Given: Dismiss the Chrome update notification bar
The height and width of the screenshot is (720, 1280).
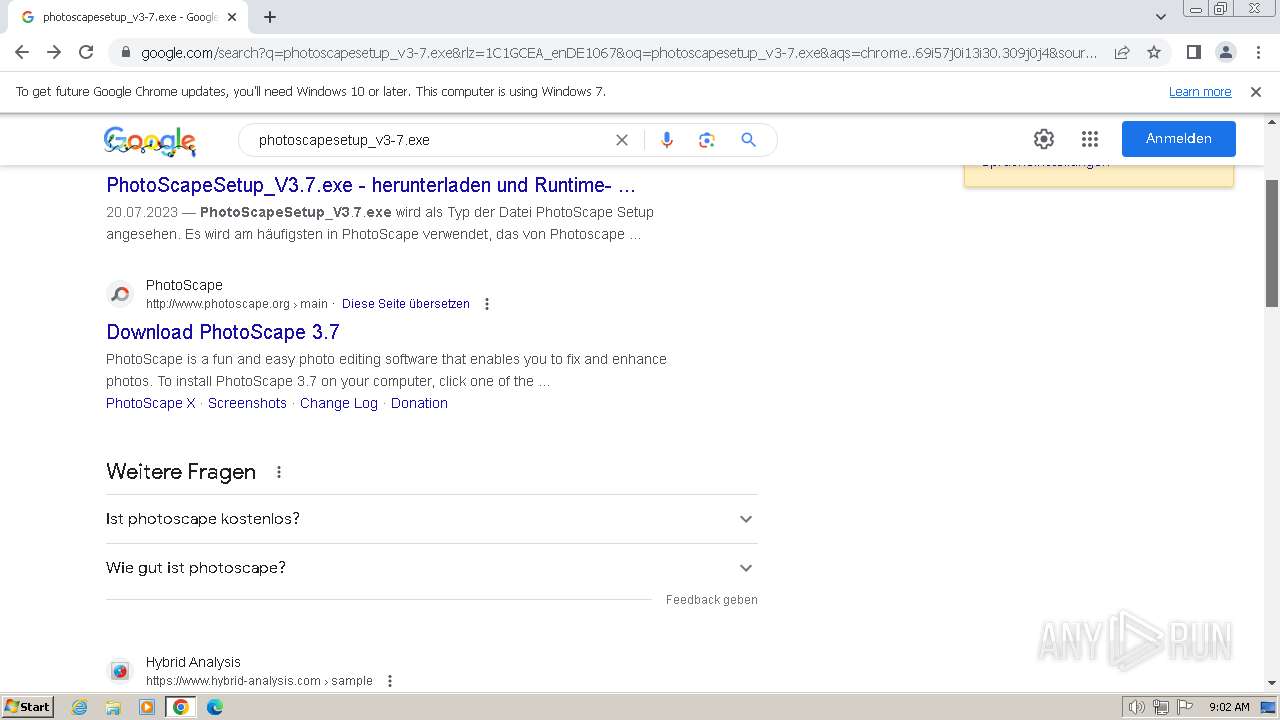Looking at the screenshot, I should [1256, 92].
